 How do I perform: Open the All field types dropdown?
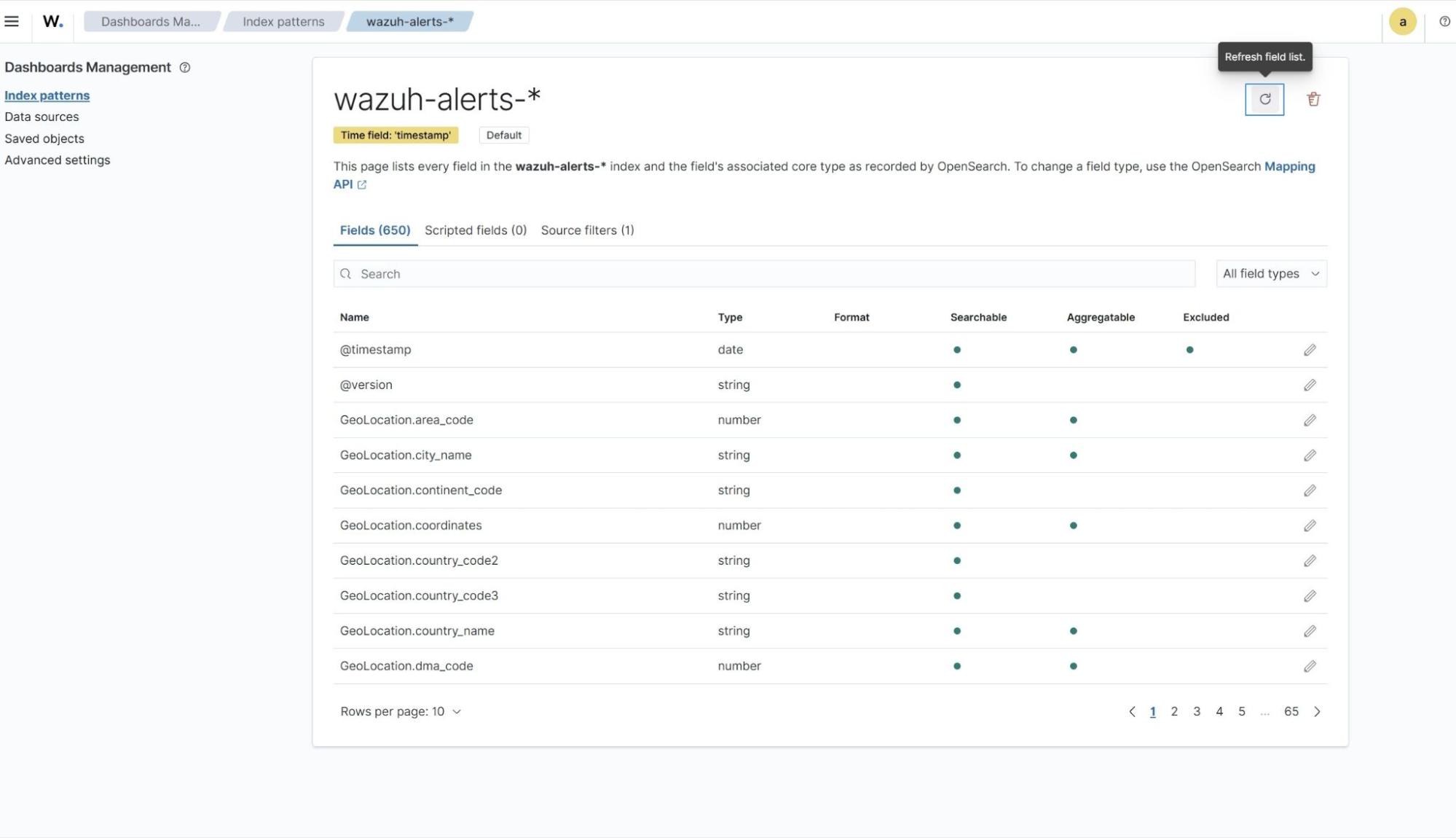point(1271,274)
